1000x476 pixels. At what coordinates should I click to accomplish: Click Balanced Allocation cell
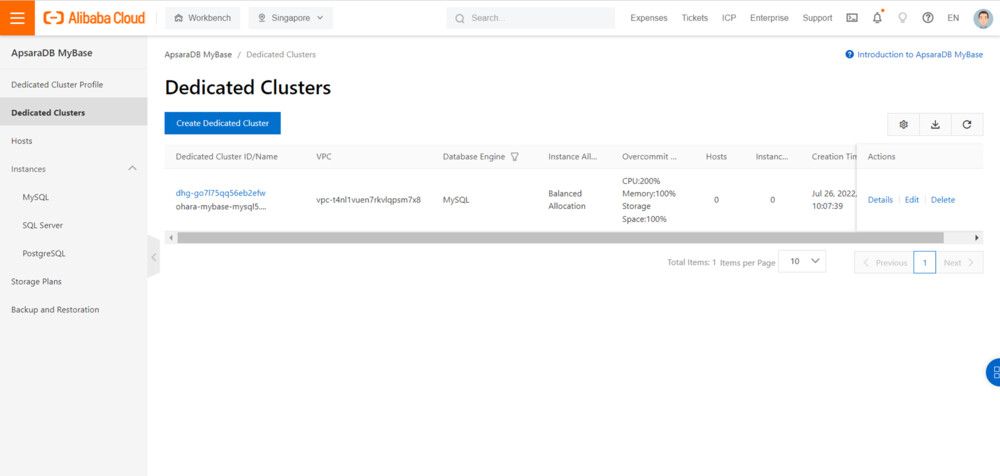566,200
